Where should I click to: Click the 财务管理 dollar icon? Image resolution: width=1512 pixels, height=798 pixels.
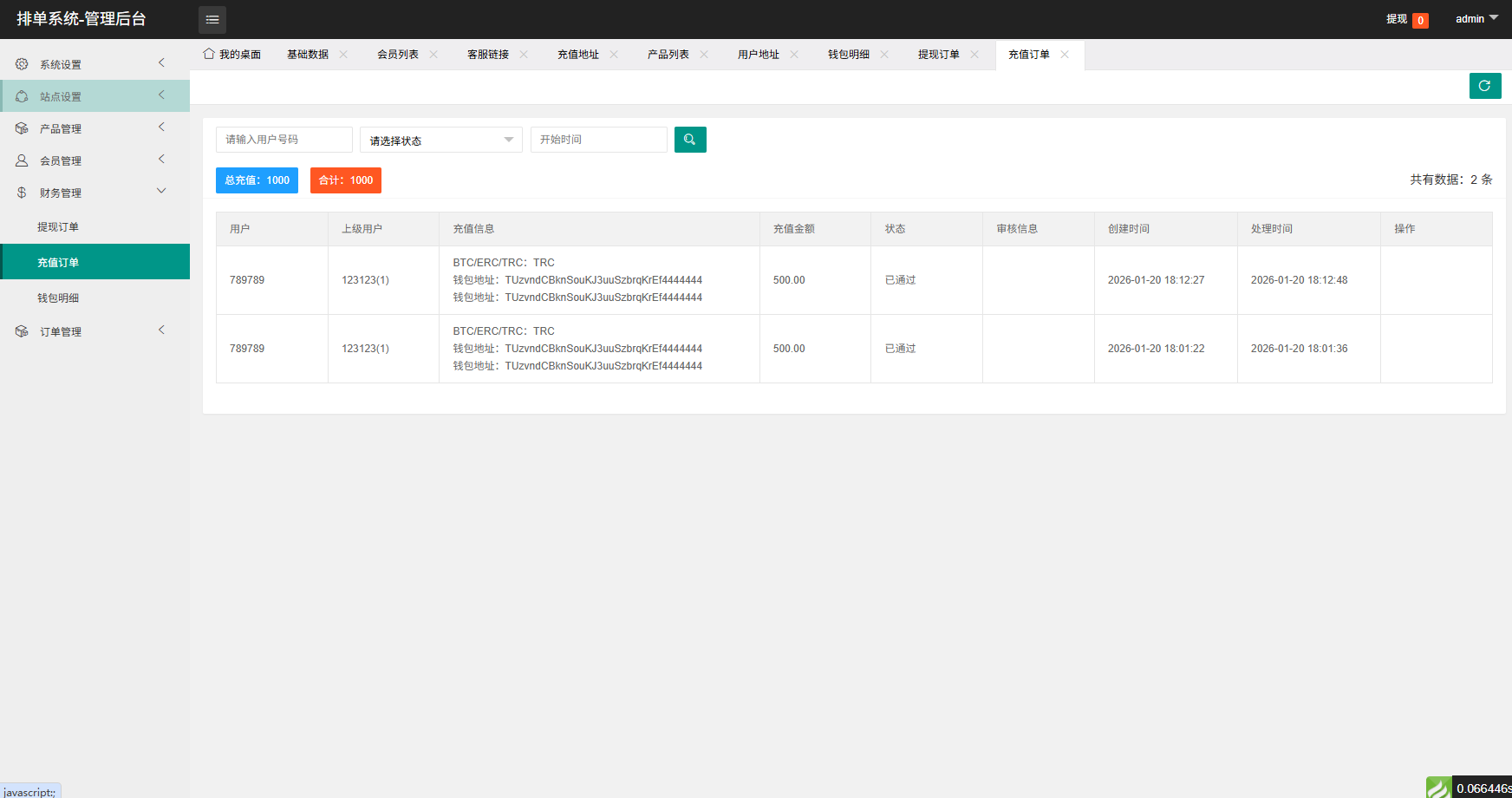(22, 193)
